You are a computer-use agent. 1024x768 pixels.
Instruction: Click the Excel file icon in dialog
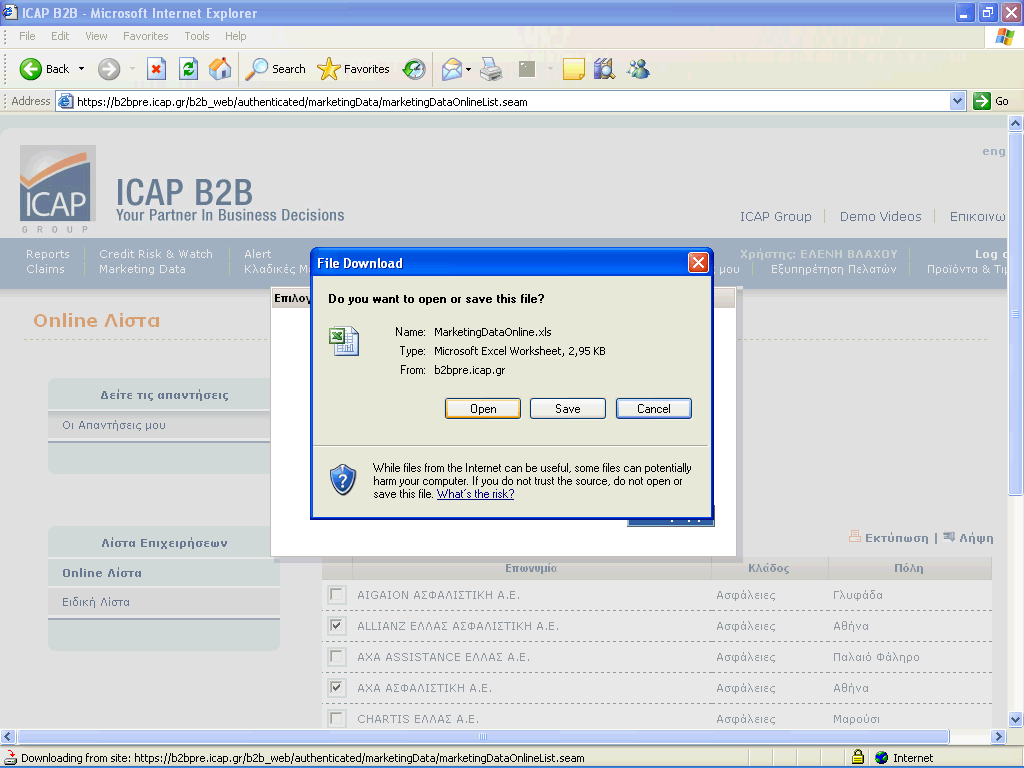[x=344, y=341]
